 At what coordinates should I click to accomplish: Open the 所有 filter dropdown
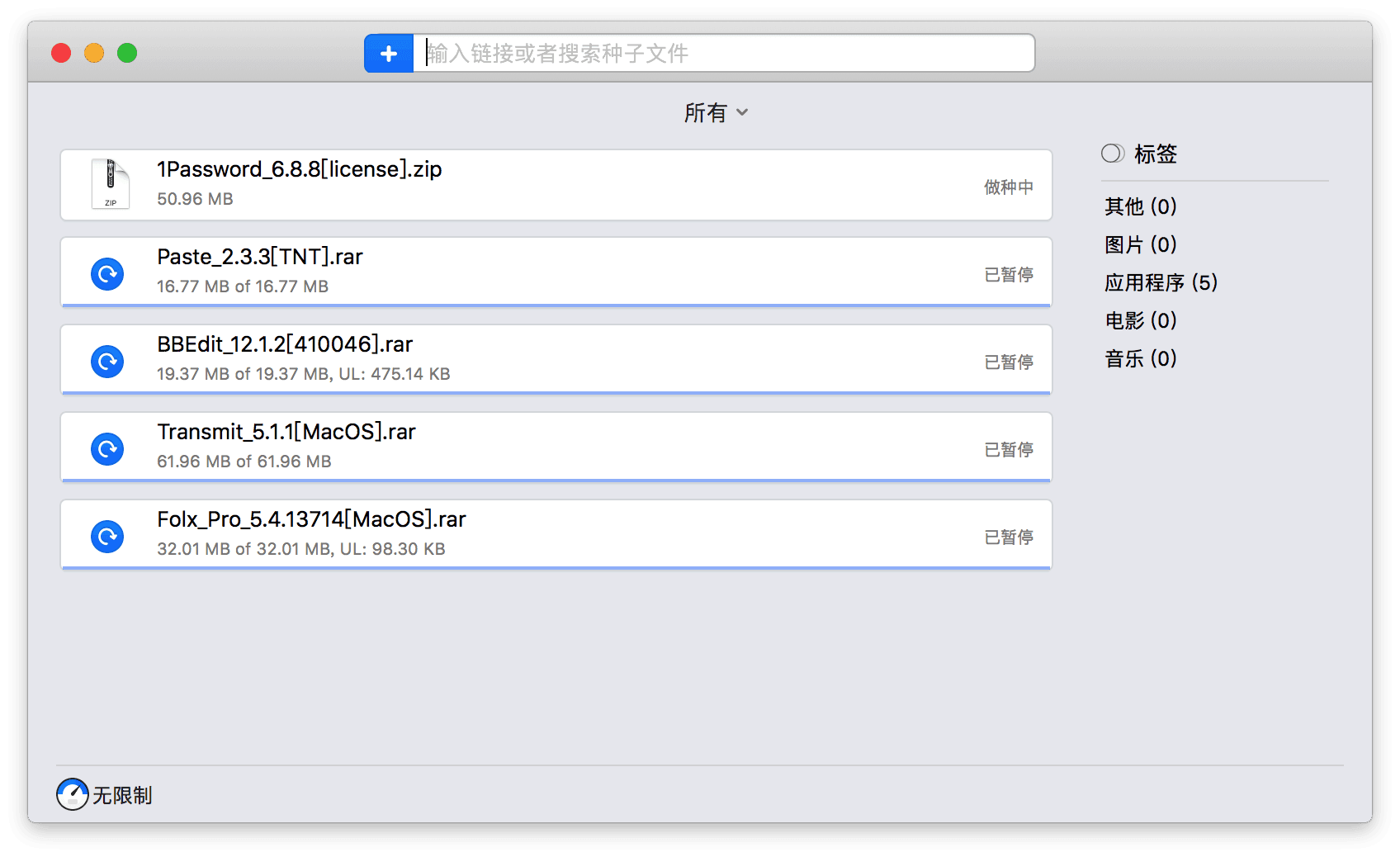716,112
